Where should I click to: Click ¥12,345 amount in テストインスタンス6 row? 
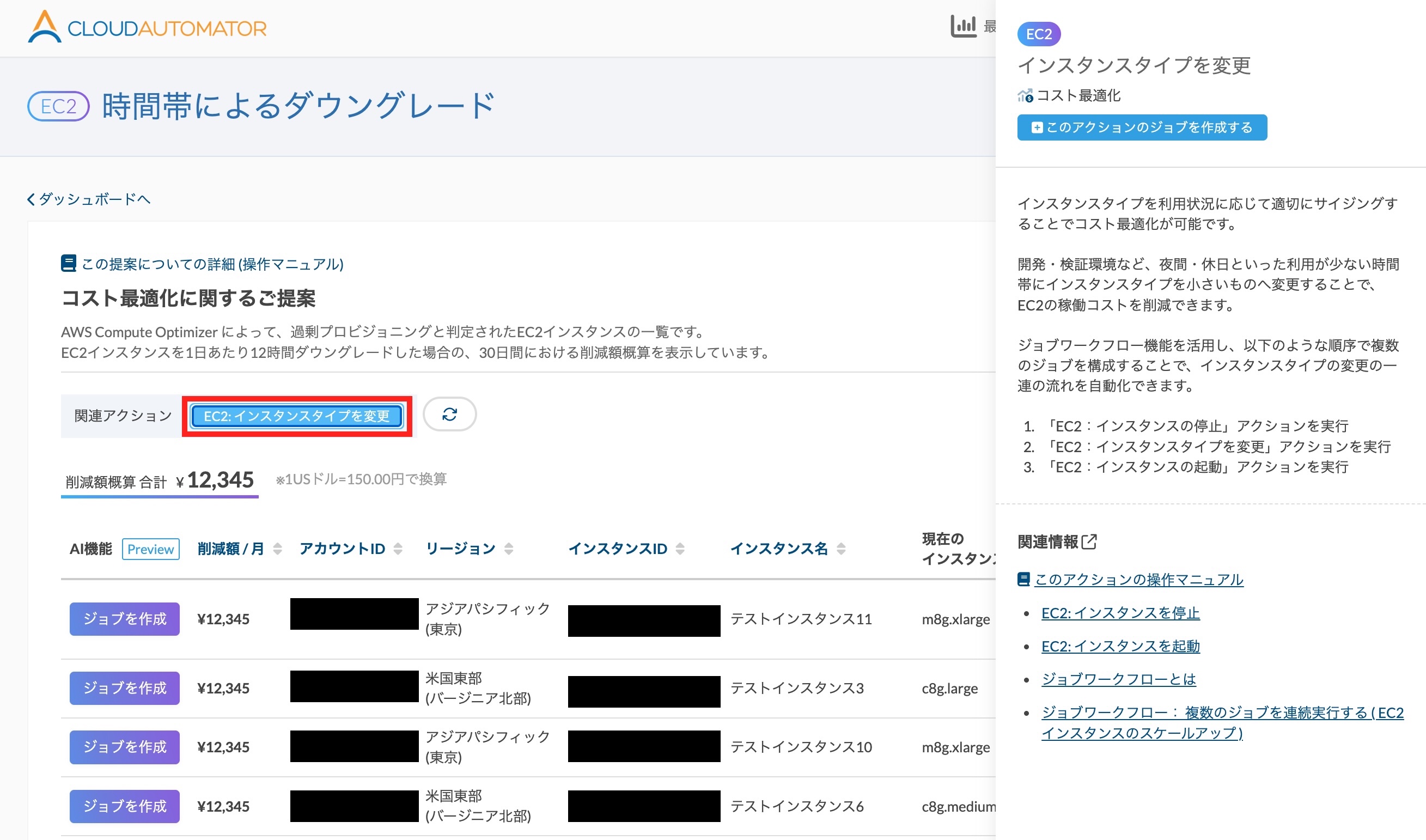pos(223,806)
